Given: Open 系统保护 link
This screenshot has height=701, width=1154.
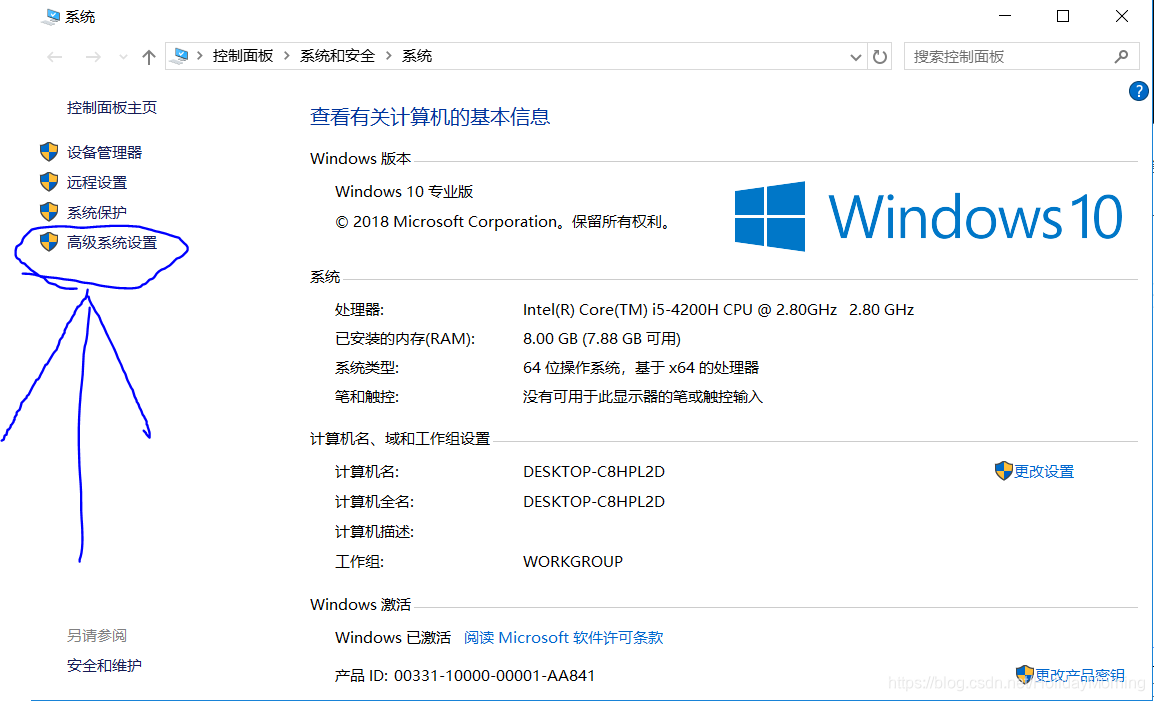Looking at the screenshot, I should point(97,213).
